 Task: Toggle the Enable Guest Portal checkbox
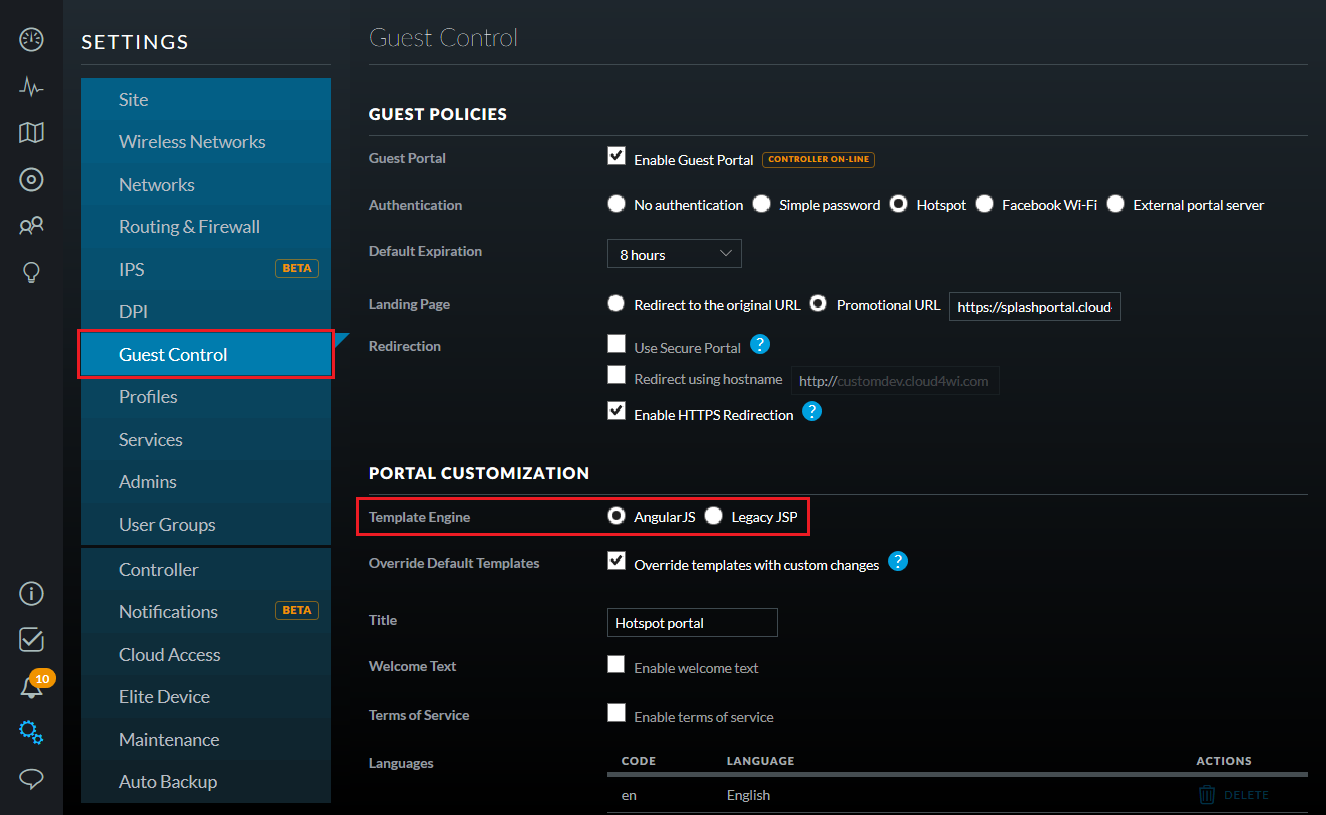point(616,156)
